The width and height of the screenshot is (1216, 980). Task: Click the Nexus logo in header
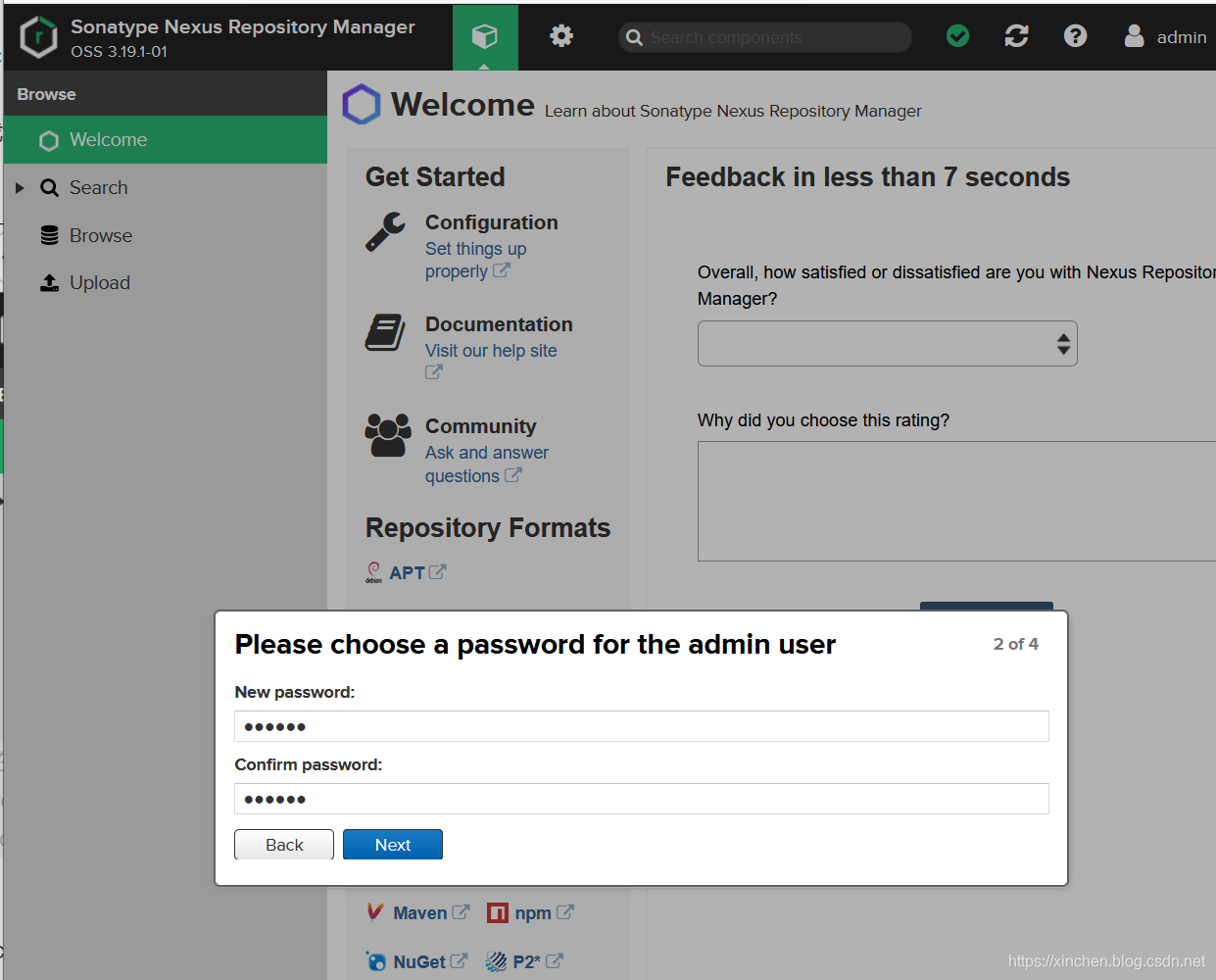(x=39, y=37)
